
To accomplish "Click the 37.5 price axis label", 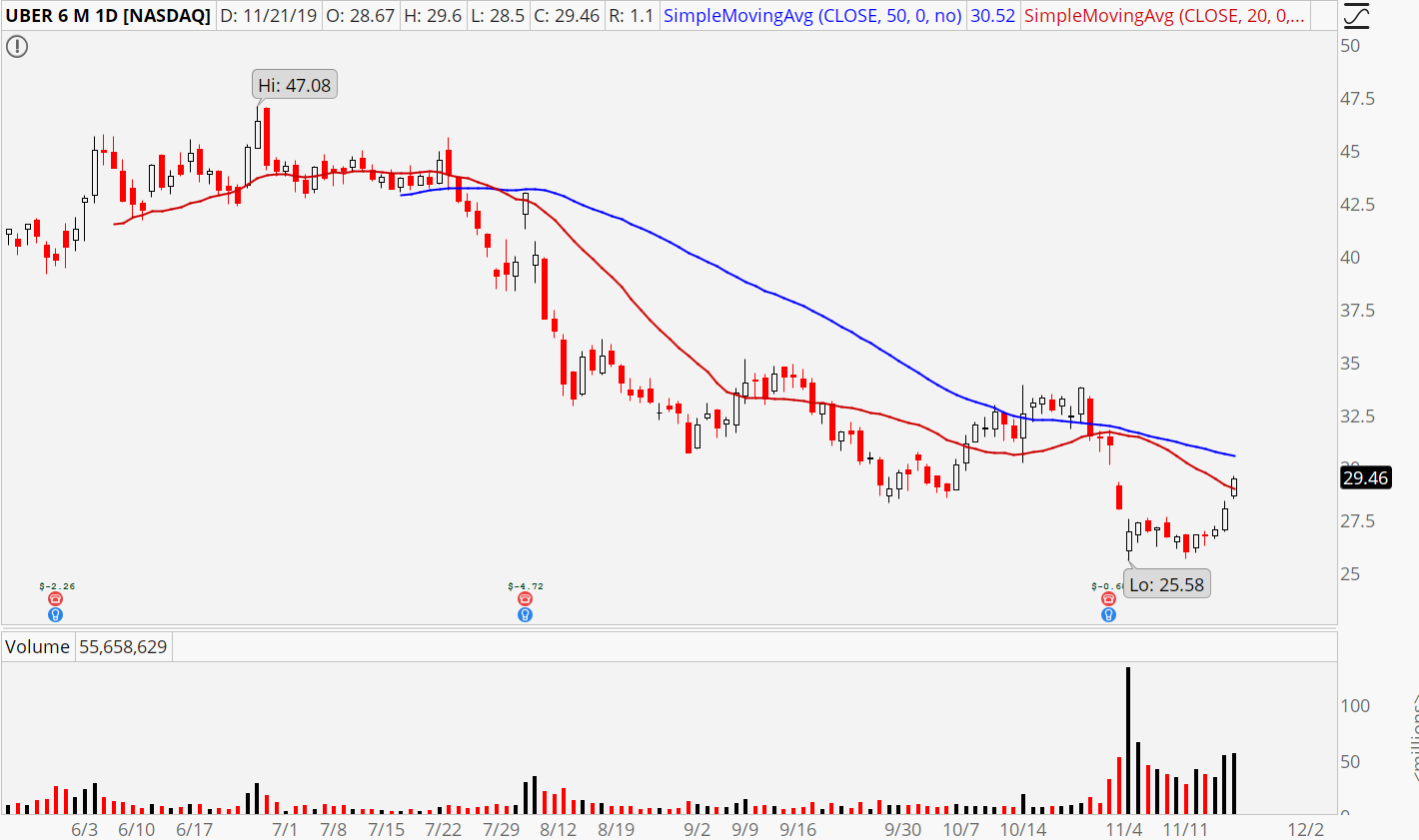I will pyautogui.click(x=1357, y=311).
